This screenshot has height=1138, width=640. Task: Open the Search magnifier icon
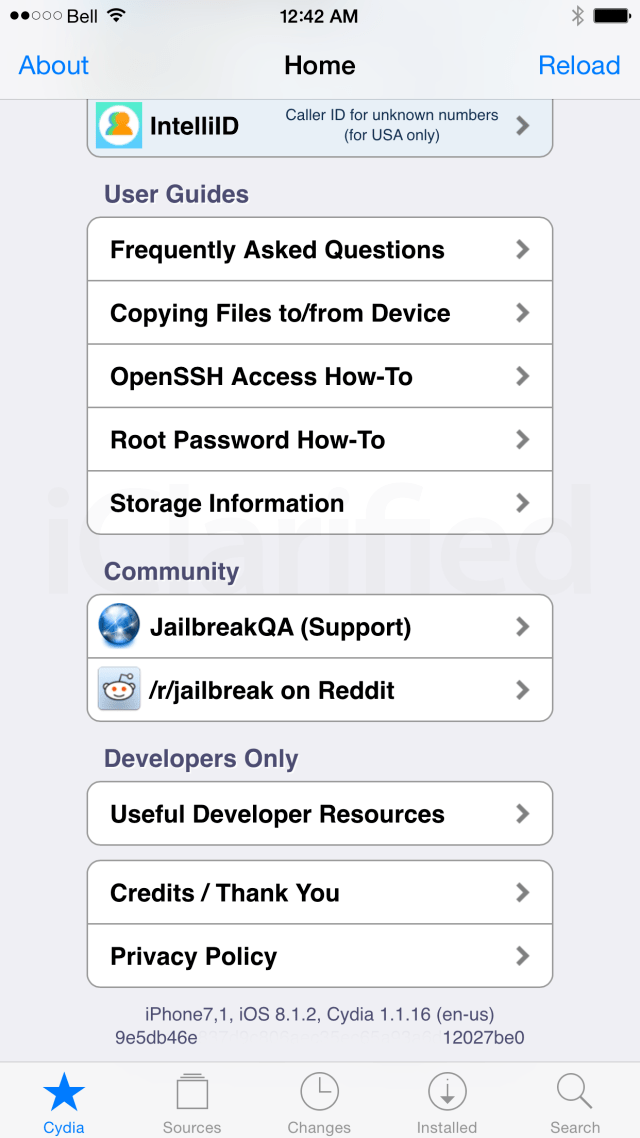click(x=575, y=1093)
